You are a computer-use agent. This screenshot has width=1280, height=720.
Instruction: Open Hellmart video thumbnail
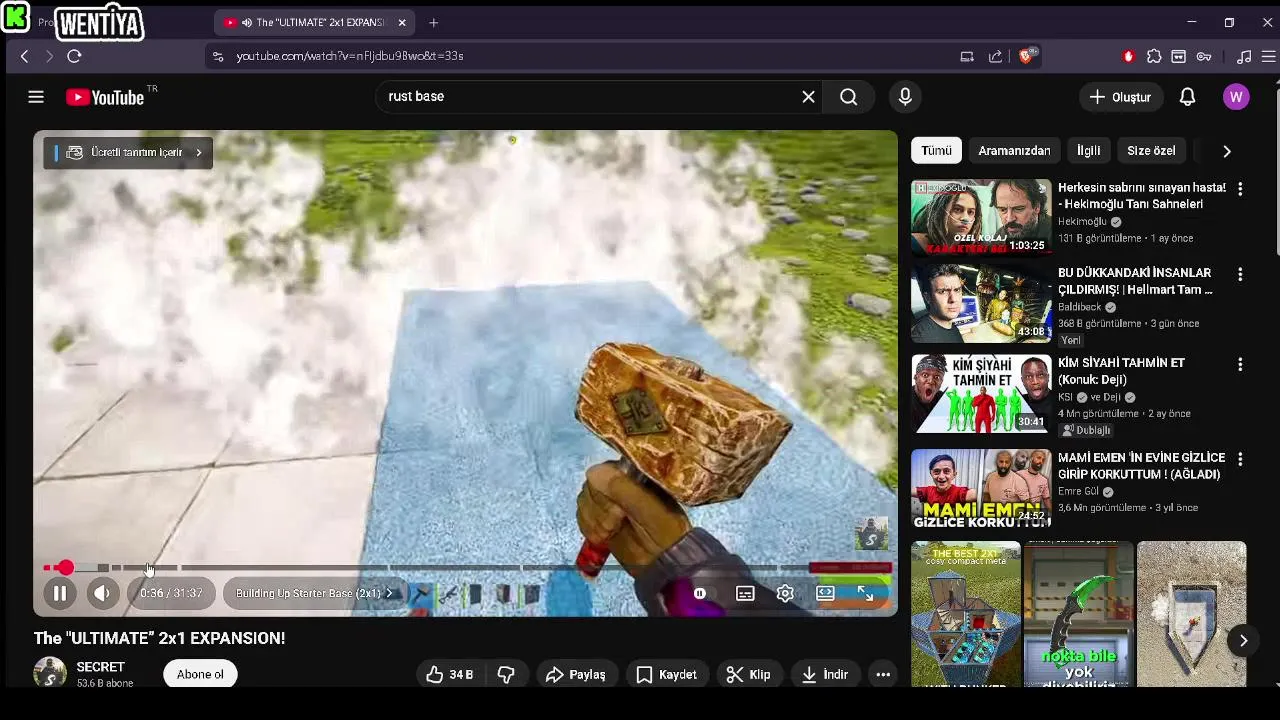tap(981, 304)
